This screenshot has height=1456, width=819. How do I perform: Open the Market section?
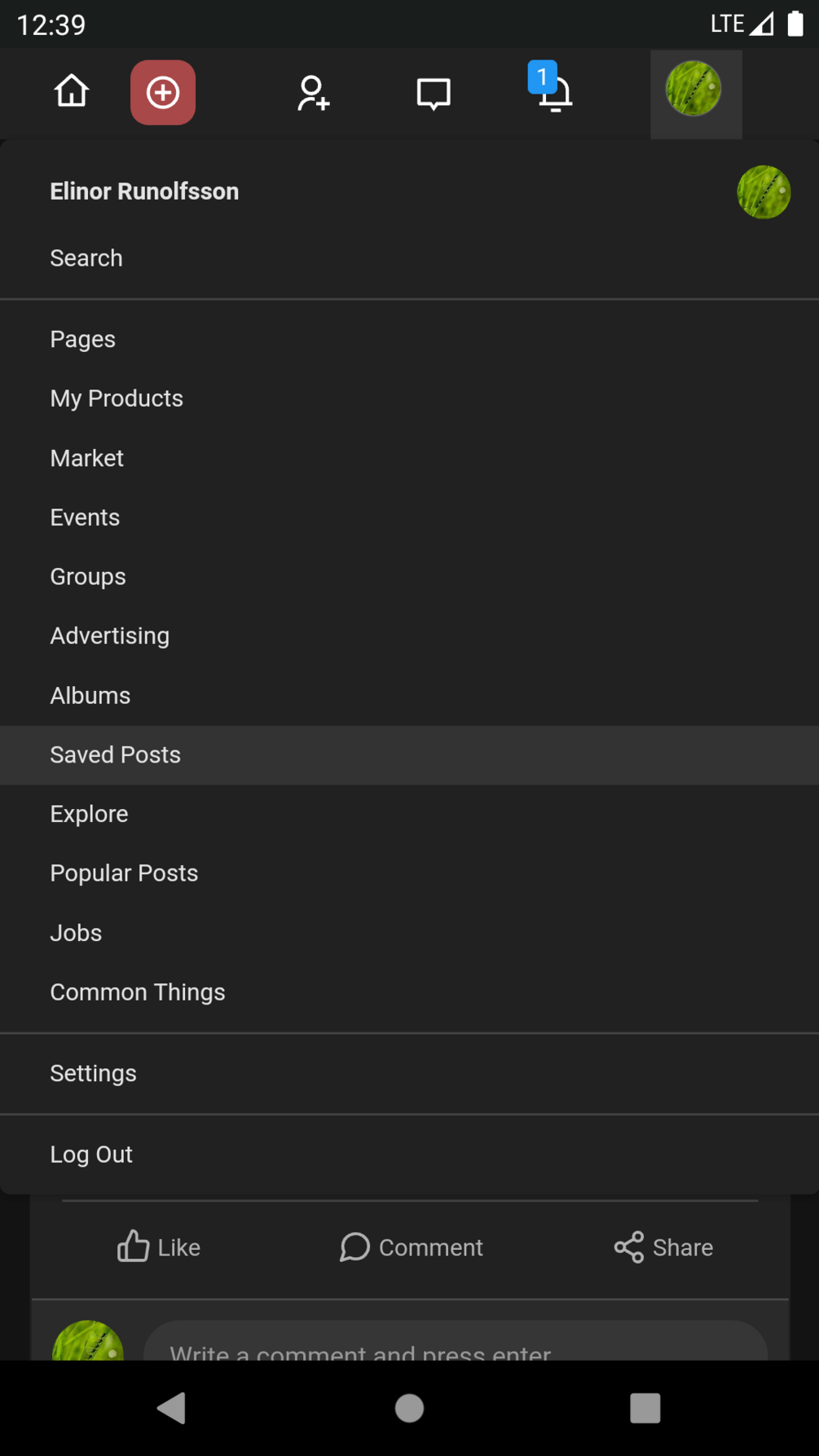pyautogui.click(x=87, y=458)
